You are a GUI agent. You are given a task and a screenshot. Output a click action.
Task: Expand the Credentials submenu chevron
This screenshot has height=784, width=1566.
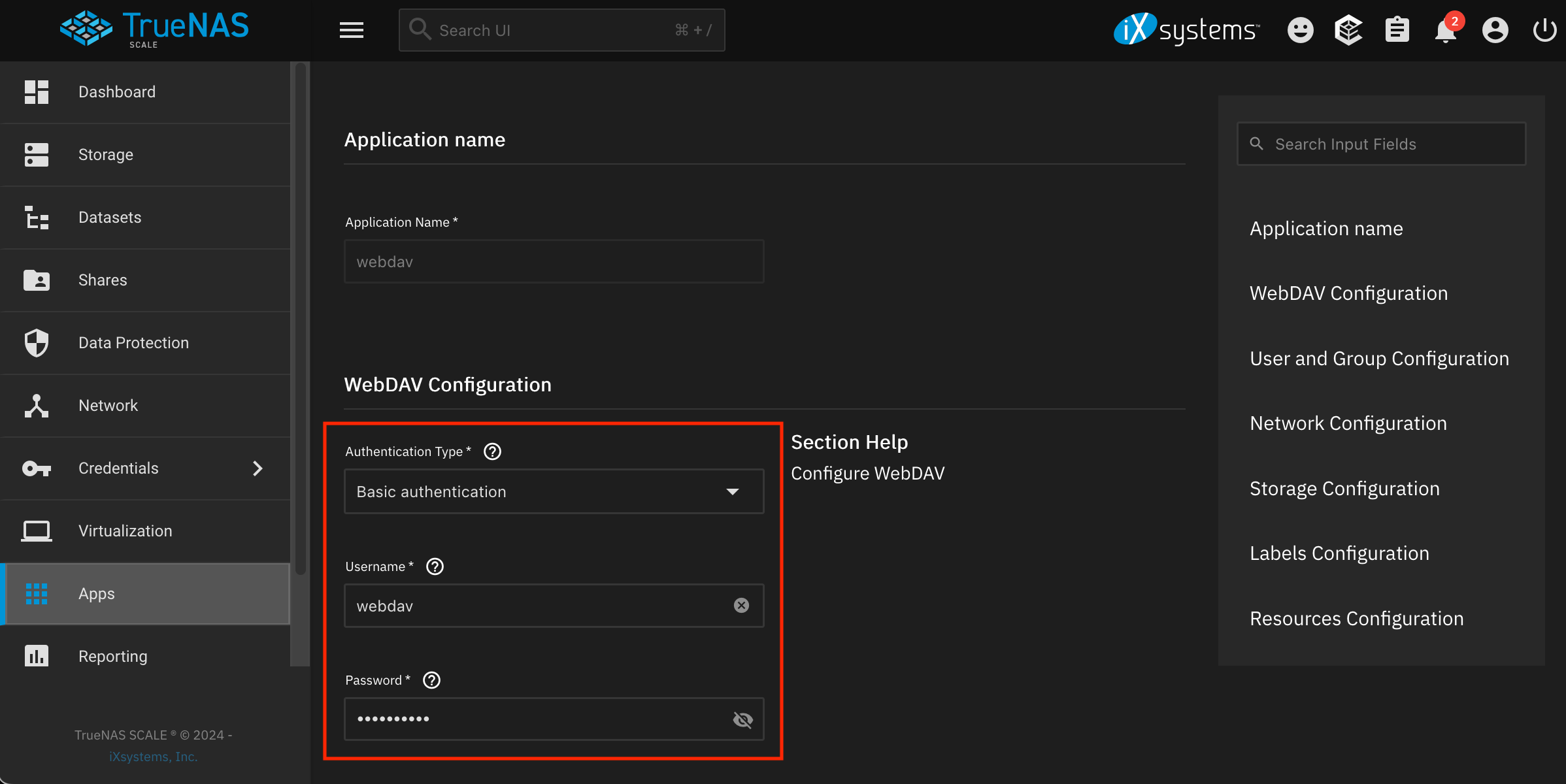(258, 468)
